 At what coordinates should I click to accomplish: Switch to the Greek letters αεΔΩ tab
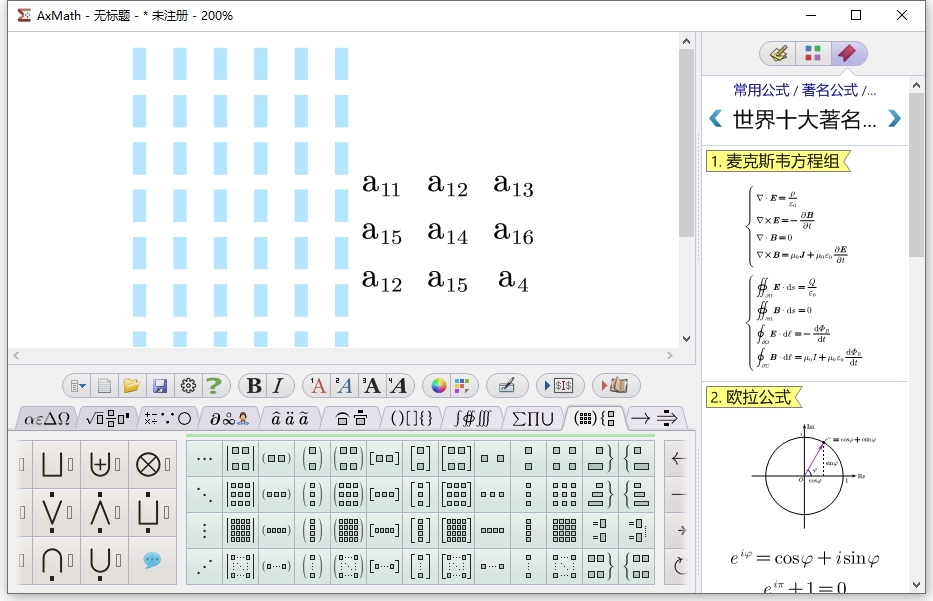(48, 419)
